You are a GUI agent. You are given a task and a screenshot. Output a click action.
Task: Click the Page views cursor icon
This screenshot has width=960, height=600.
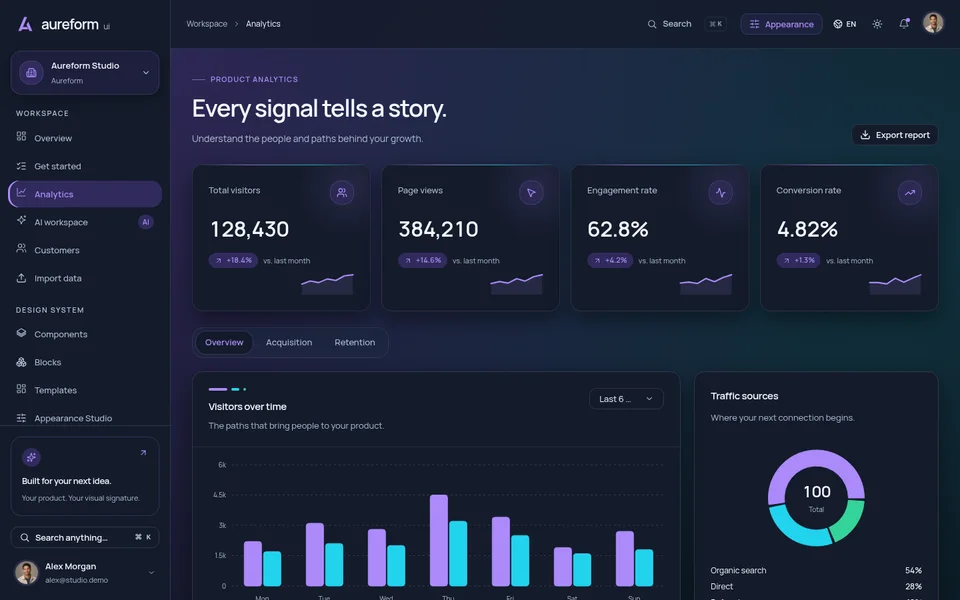pos(531,192)
